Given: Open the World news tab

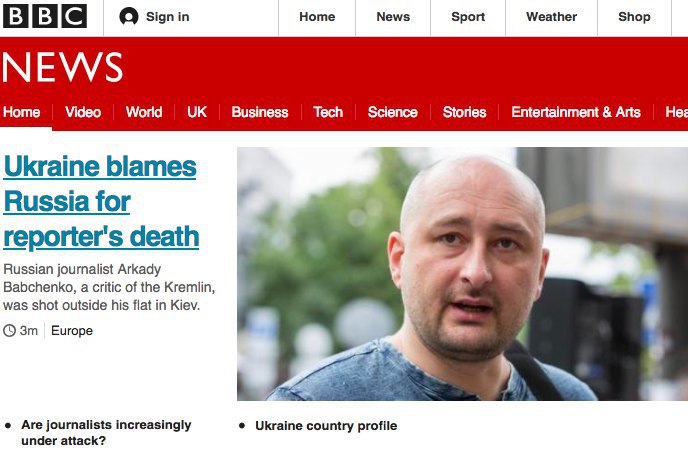Looking at the screenshot, I should [144, 112].
